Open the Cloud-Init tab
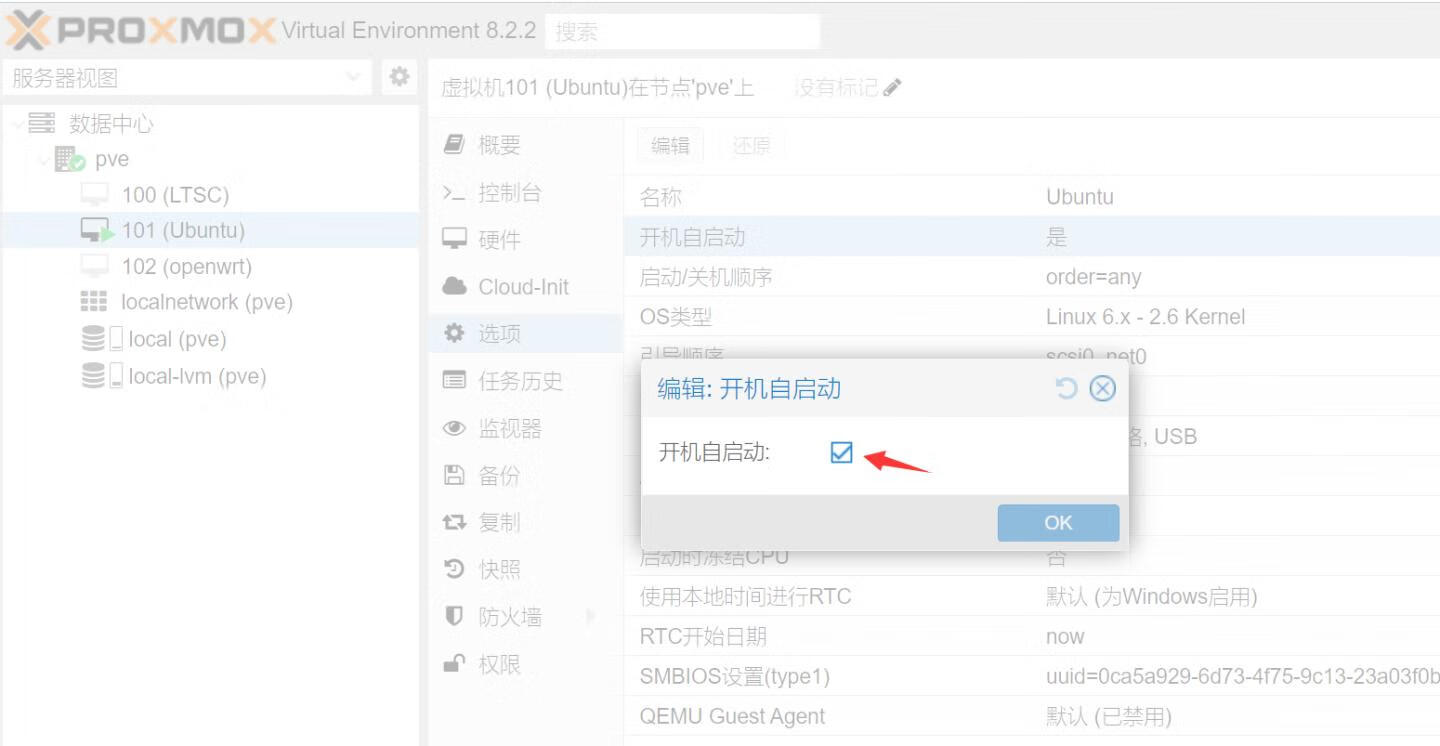 (523, 287)
